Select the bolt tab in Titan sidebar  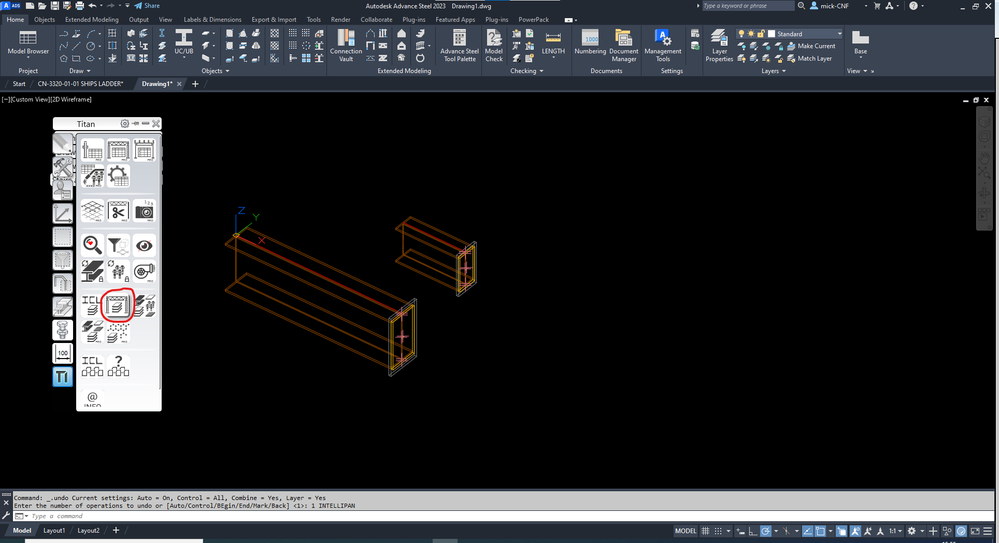pos(62,330)
